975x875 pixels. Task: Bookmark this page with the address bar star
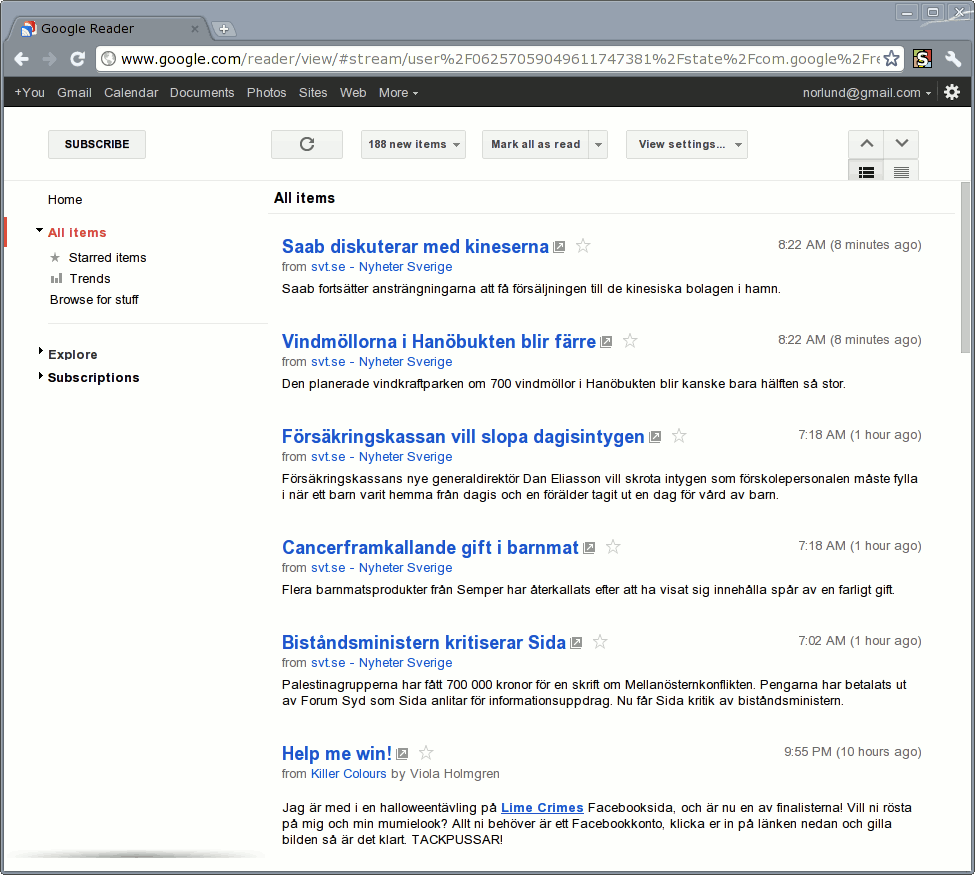(891, 58)
